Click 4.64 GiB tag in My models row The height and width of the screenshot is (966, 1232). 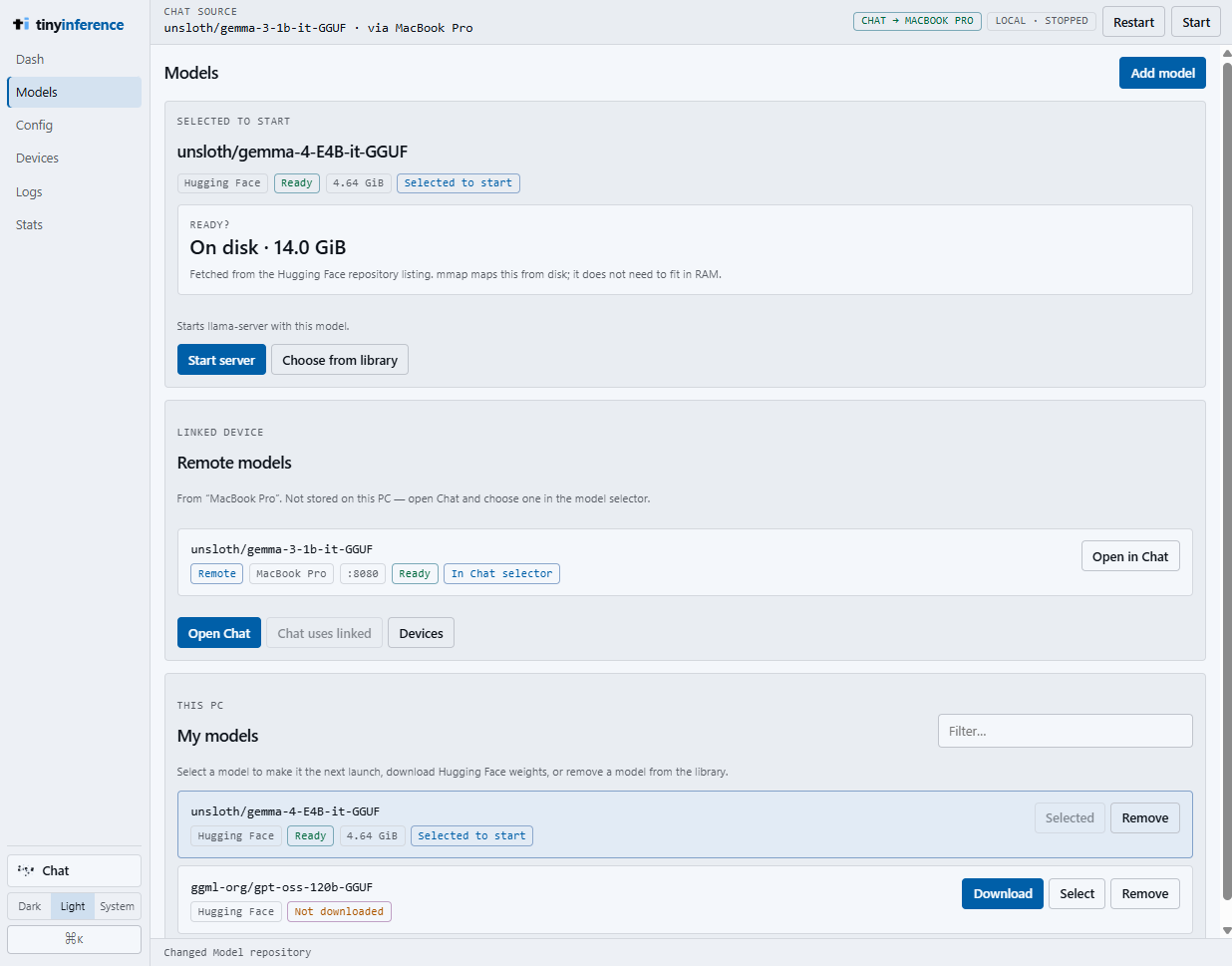(x=372, y=835)
